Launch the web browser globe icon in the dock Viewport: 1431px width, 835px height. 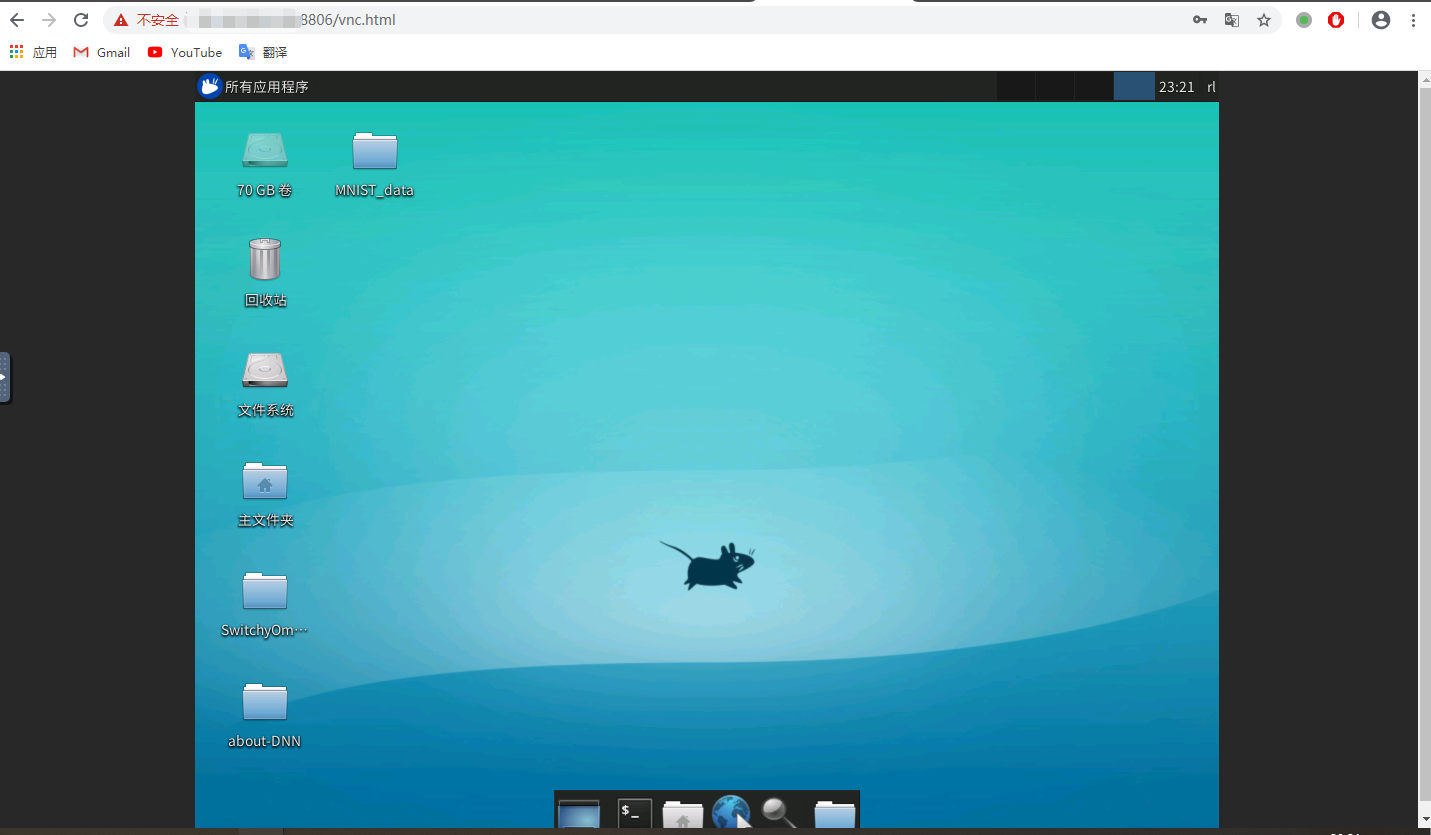tap(731, 812)
